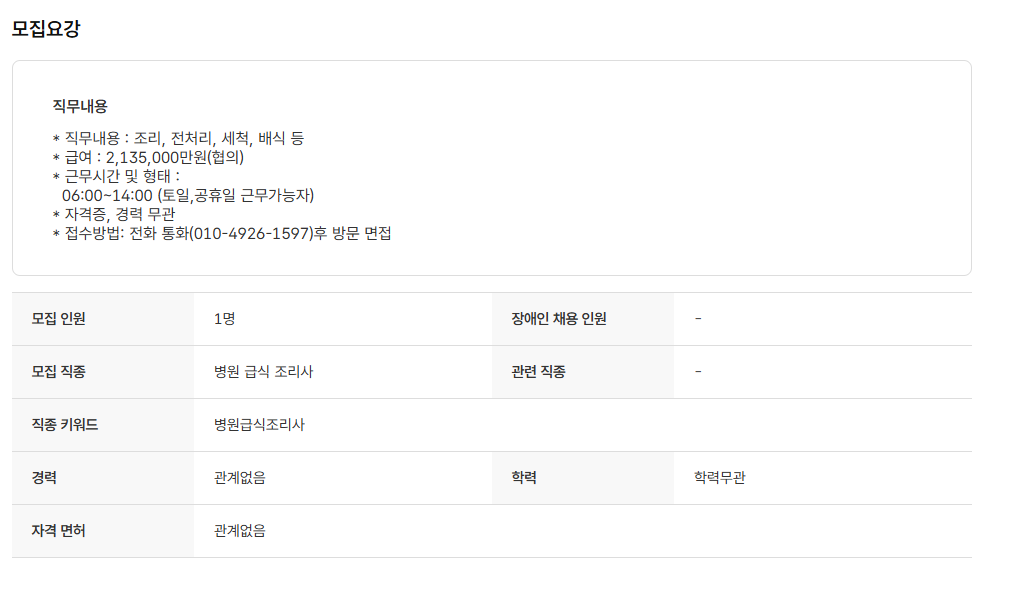Click the 직종 키워드 label cell

coord(64,425)
